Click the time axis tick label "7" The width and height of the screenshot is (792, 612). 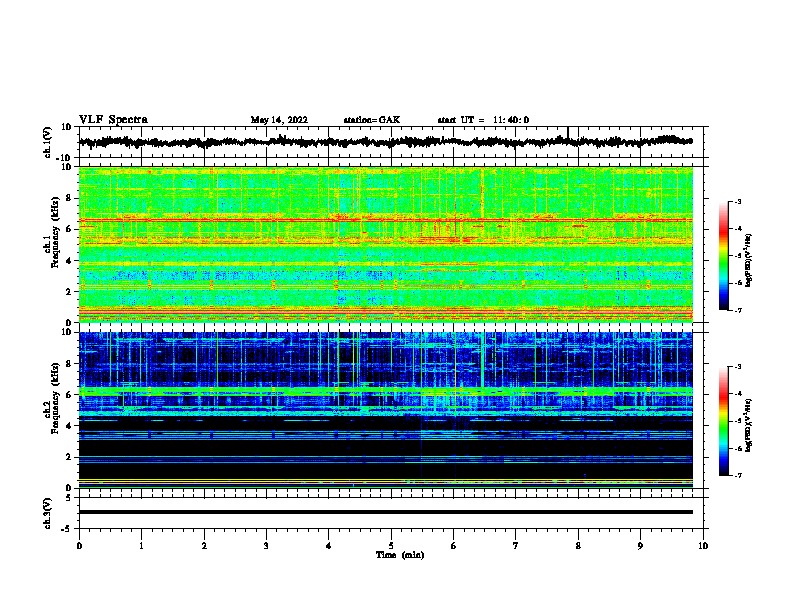pyautogui.click(x=516, y=546)
